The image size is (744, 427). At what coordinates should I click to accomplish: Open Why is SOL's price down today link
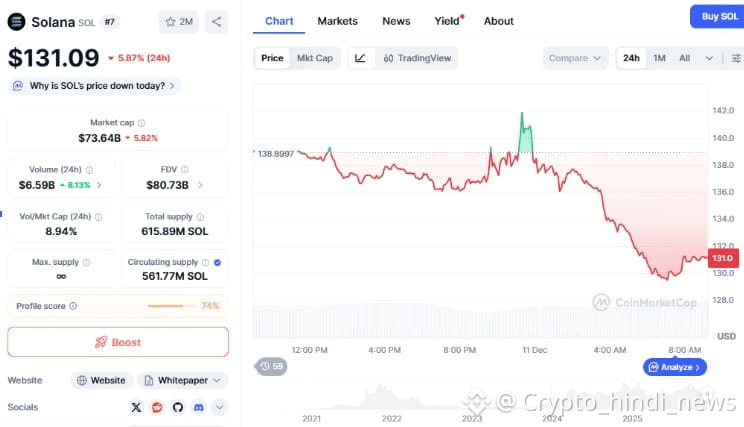click(x=95, y=86)
